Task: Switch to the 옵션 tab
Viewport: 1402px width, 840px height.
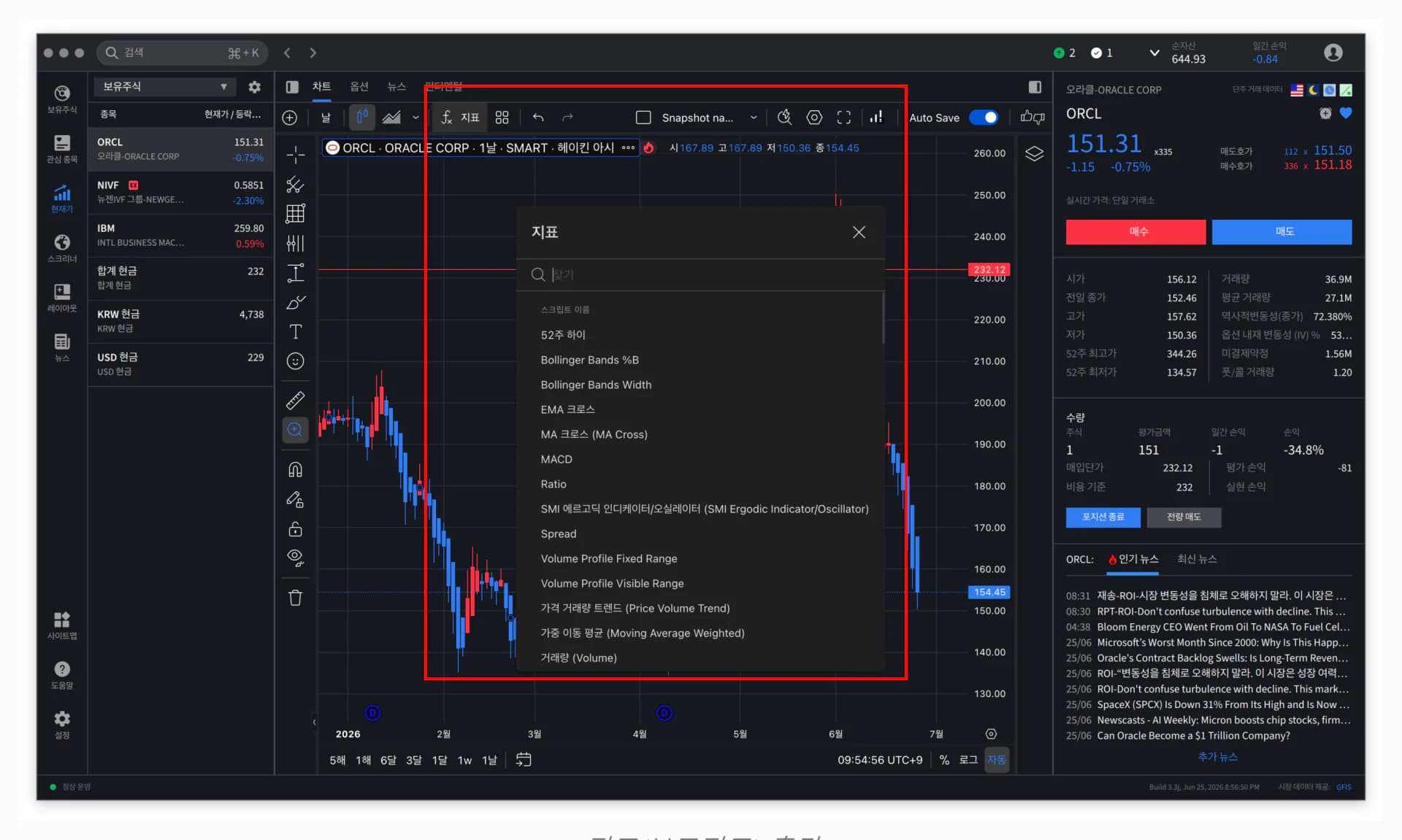Action: point(359,86)
